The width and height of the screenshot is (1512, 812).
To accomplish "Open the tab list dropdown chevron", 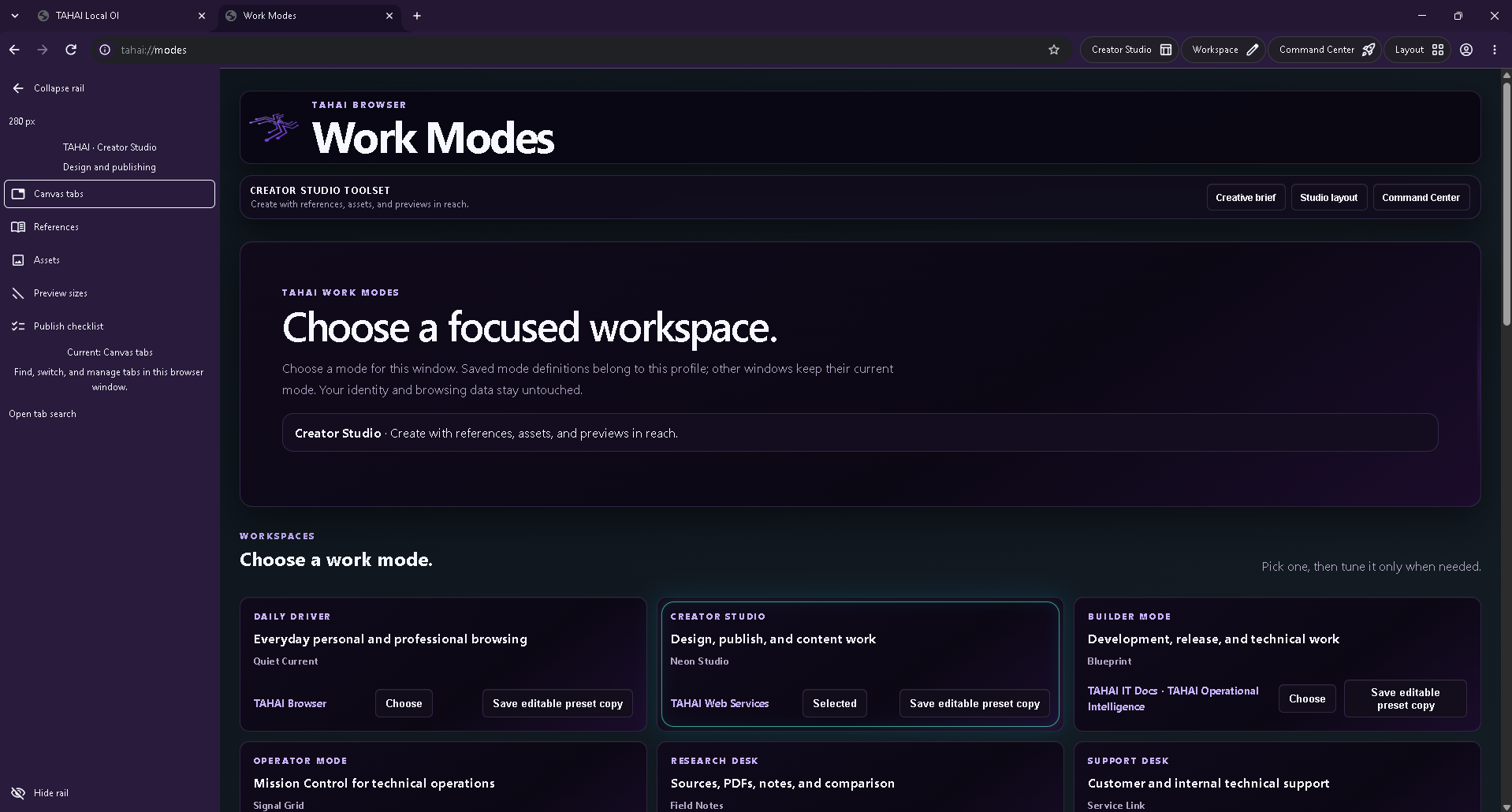I will pos(14,16).
